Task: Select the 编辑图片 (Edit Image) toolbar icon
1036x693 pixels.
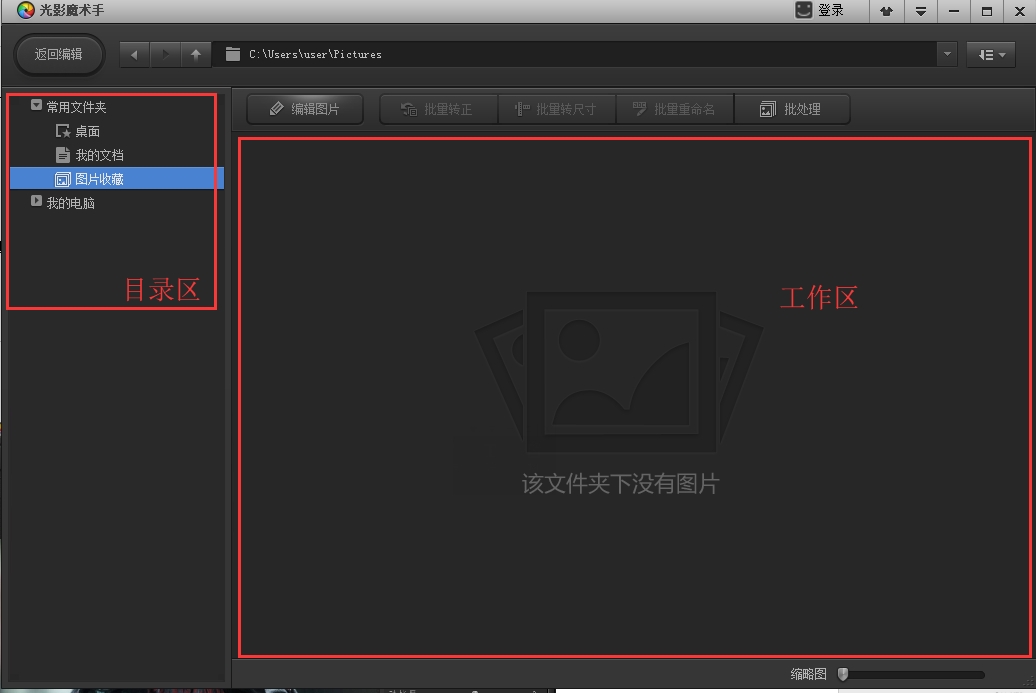Action: click(x=304, y=109)
